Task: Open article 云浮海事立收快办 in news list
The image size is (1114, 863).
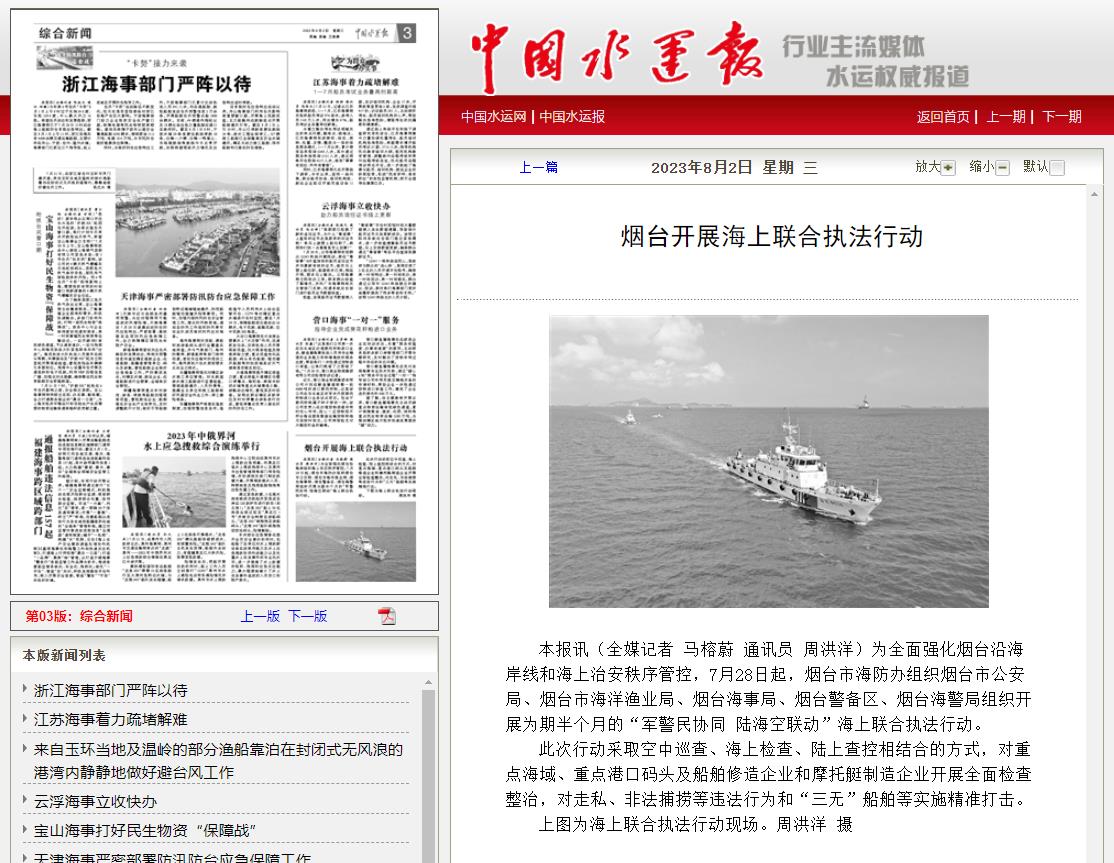Action: [x=95, y=802]
